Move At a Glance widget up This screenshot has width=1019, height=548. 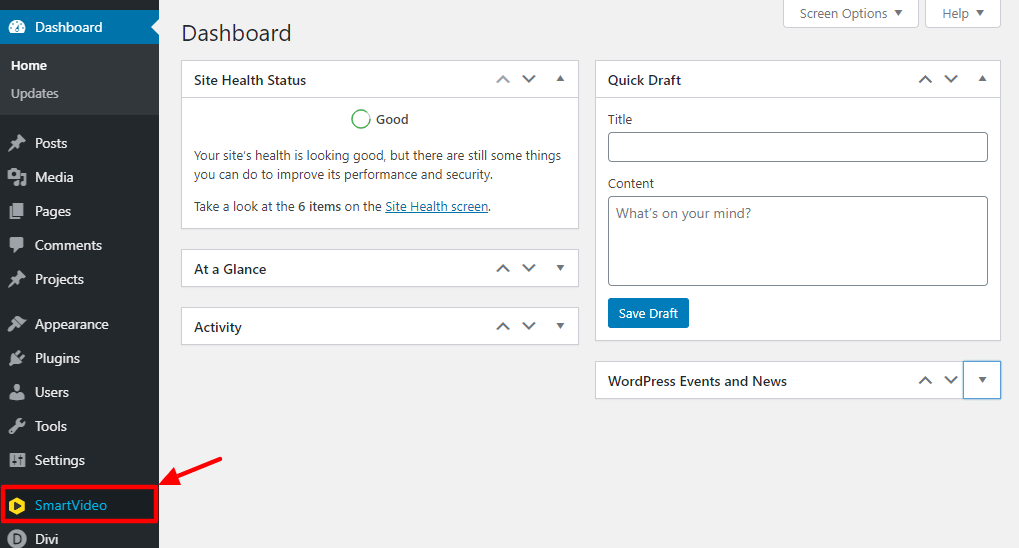point(503,268)
